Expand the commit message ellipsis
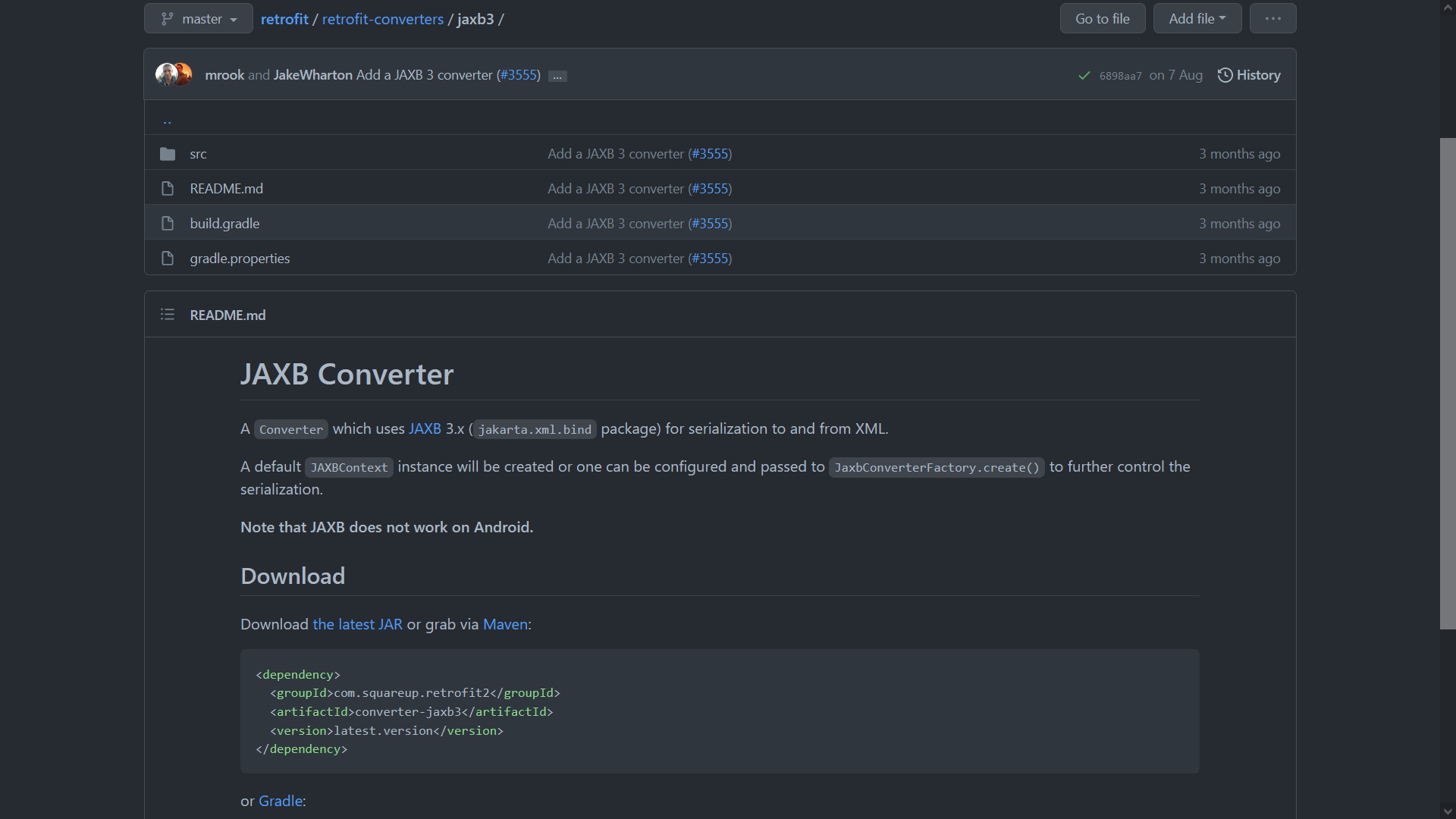The image size is (1456, 819). [x=557, y=76]
